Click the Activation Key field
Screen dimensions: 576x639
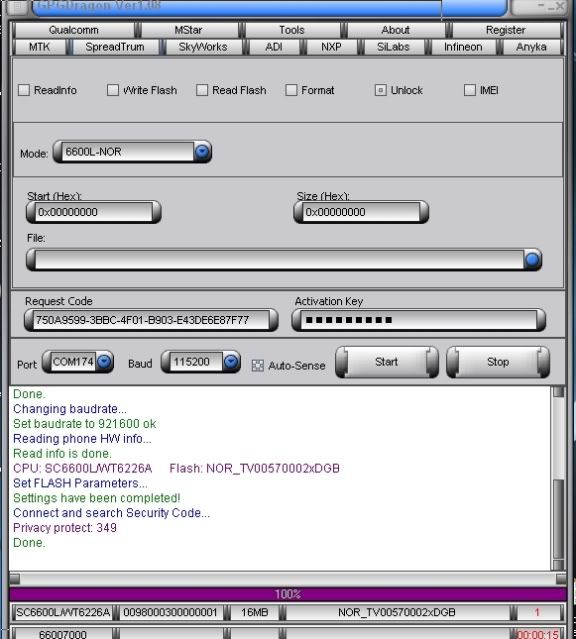point(419,320)
